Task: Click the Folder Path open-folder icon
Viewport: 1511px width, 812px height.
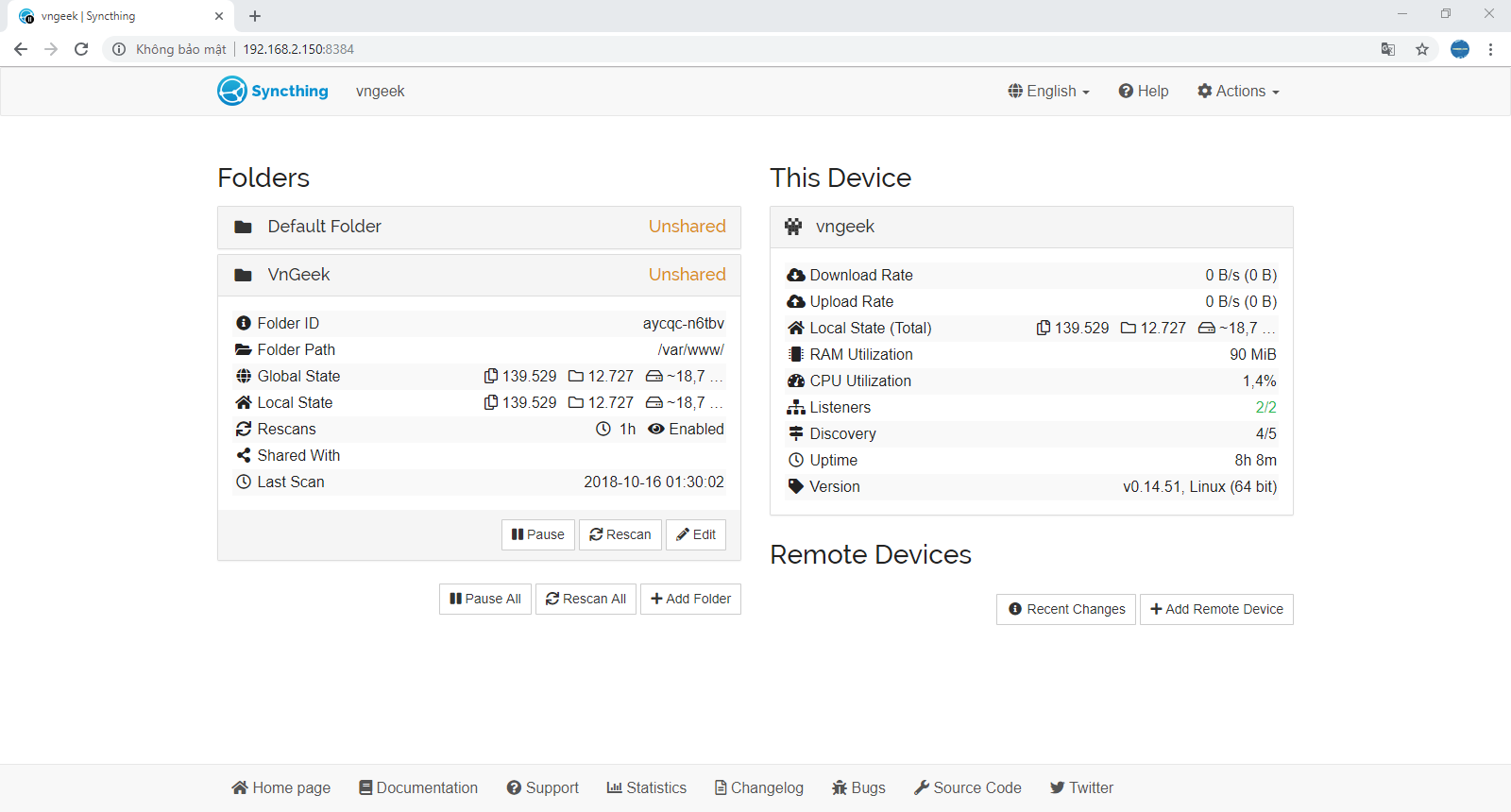Action: coord(244,349)
